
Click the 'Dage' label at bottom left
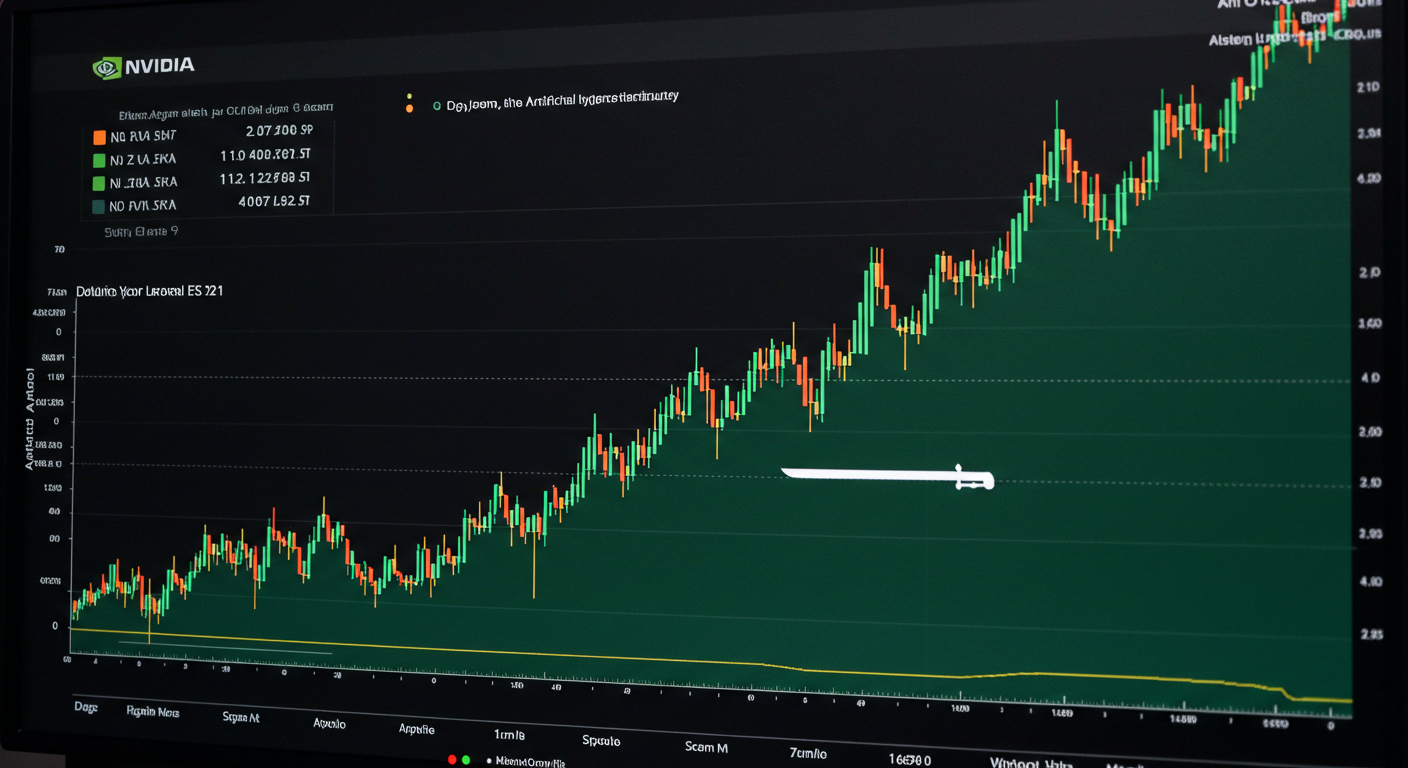(x=86, y=706)
